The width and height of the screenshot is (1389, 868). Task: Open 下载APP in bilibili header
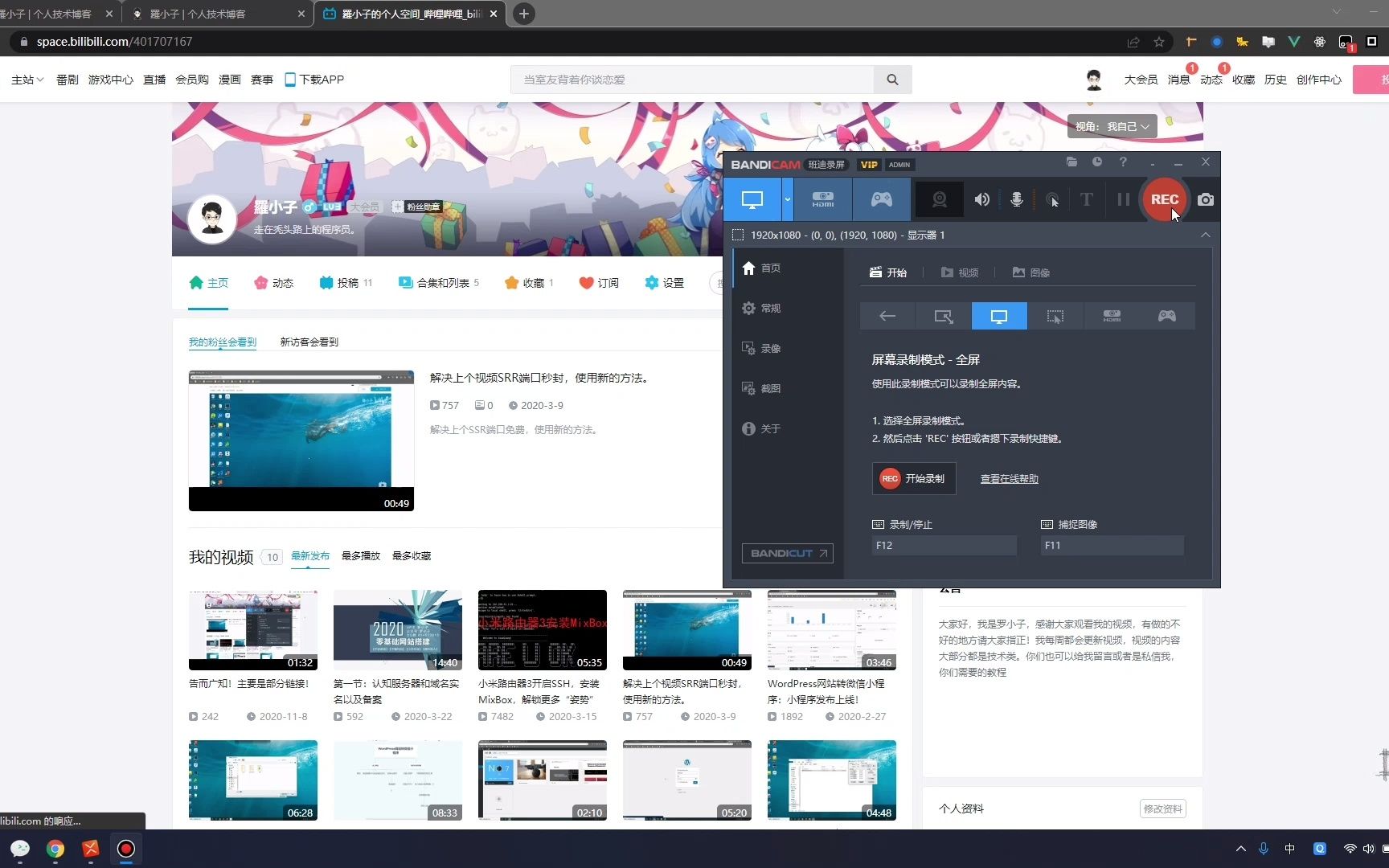(314, 80)
